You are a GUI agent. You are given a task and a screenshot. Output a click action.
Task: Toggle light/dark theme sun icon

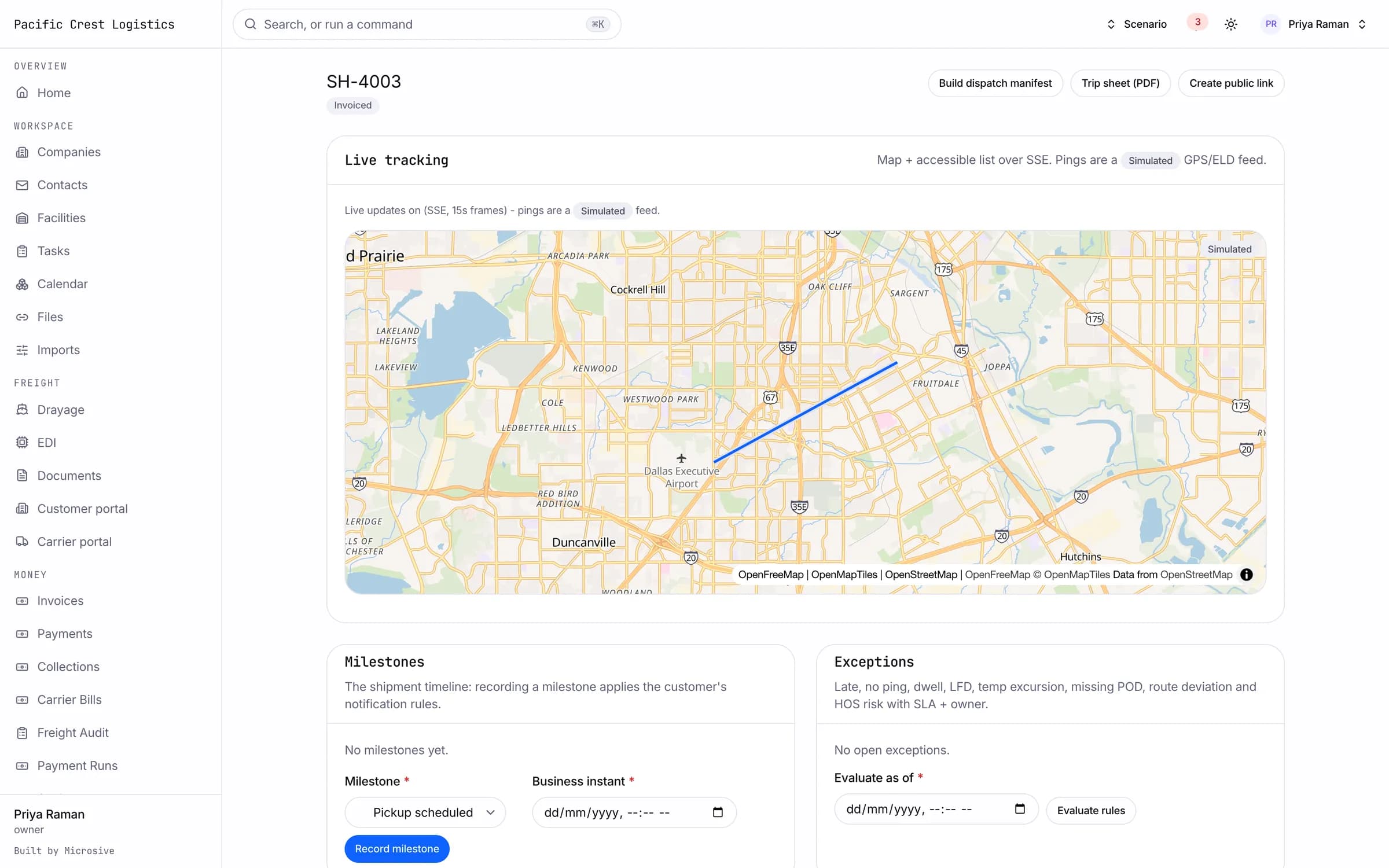click(1231, 24)
